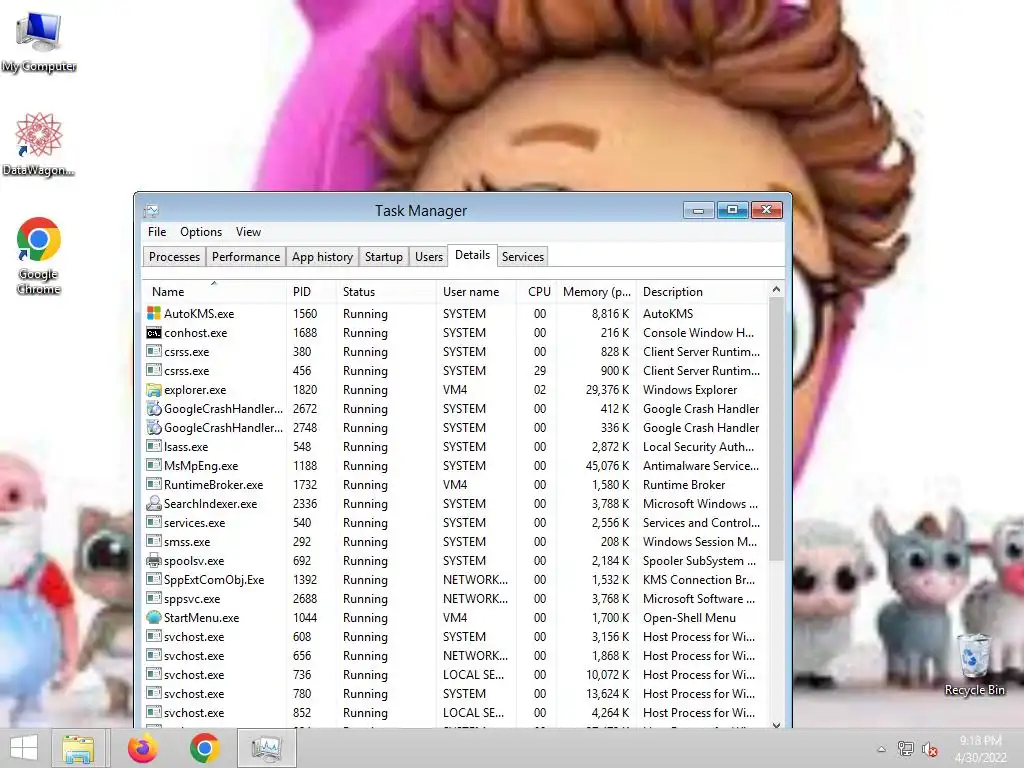The image size is (1024, 768).
Task: Open the My Computer desktop icon
Action: click(39, 40)
